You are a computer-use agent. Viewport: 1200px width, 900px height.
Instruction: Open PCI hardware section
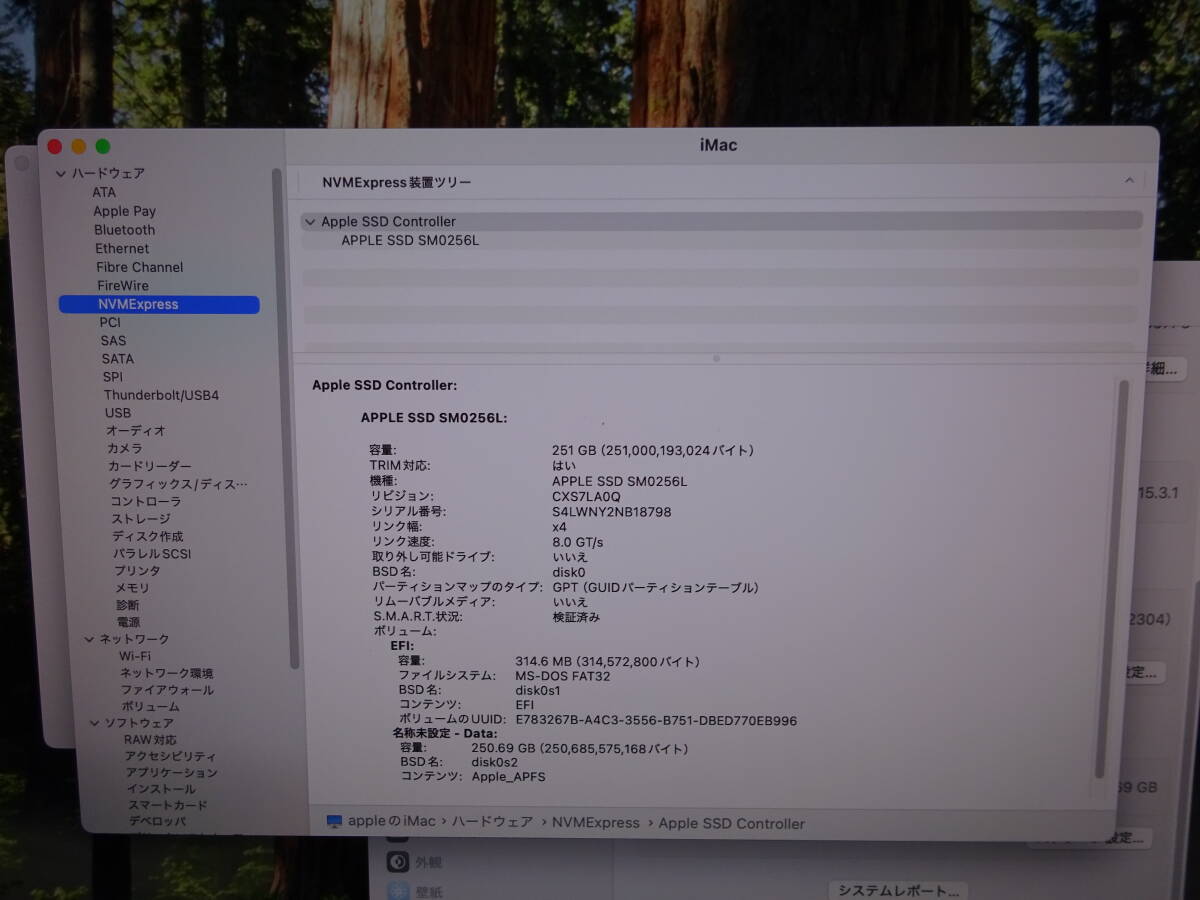click(110, 322)
